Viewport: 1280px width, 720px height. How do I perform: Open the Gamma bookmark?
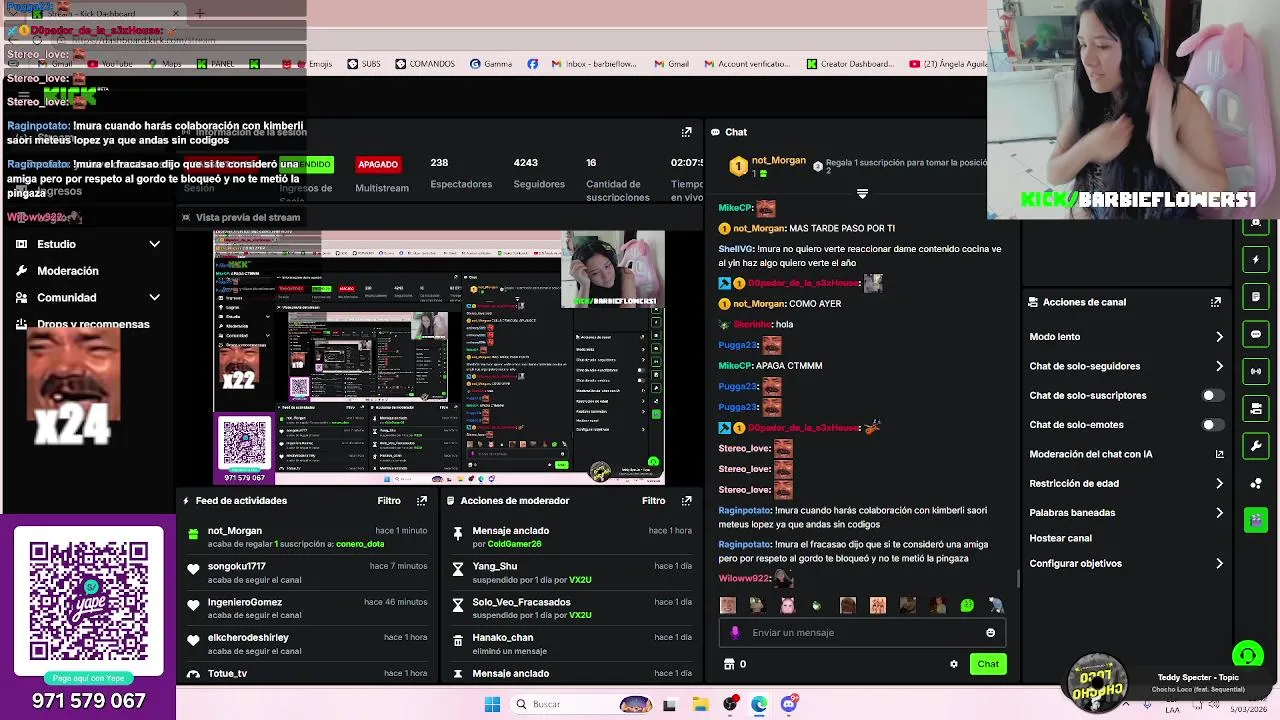click(x=491, y=64)
